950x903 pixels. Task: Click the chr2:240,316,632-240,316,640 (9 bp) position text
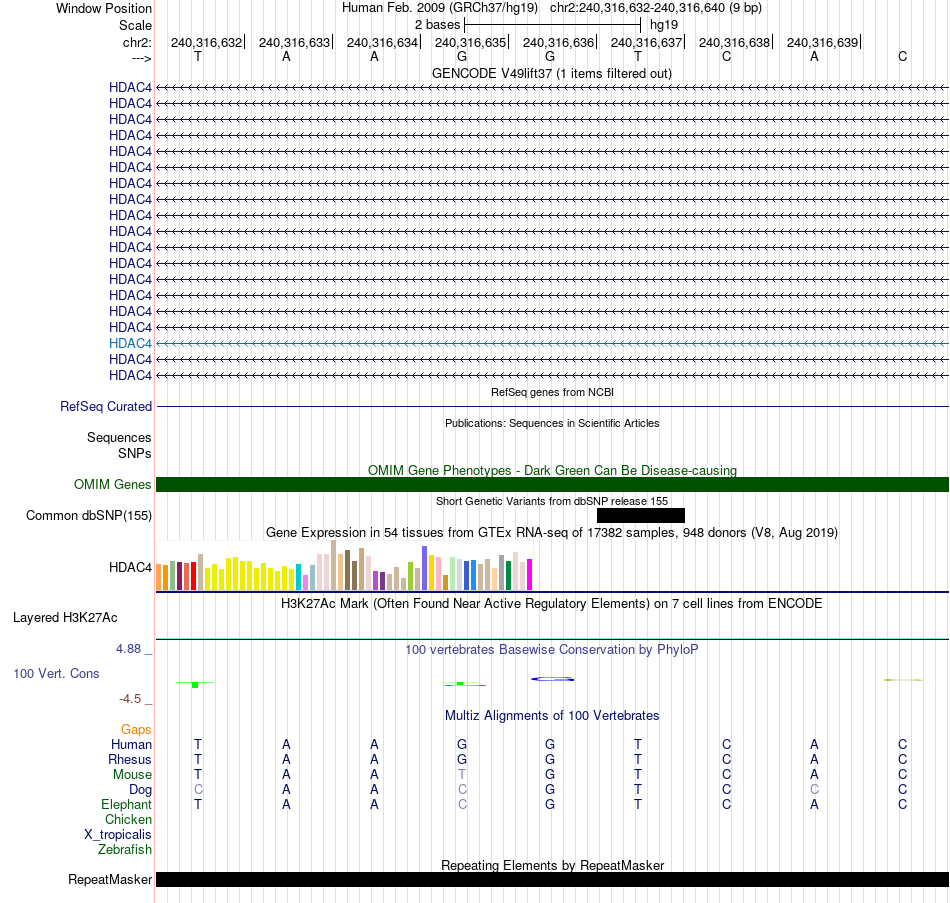656,8
